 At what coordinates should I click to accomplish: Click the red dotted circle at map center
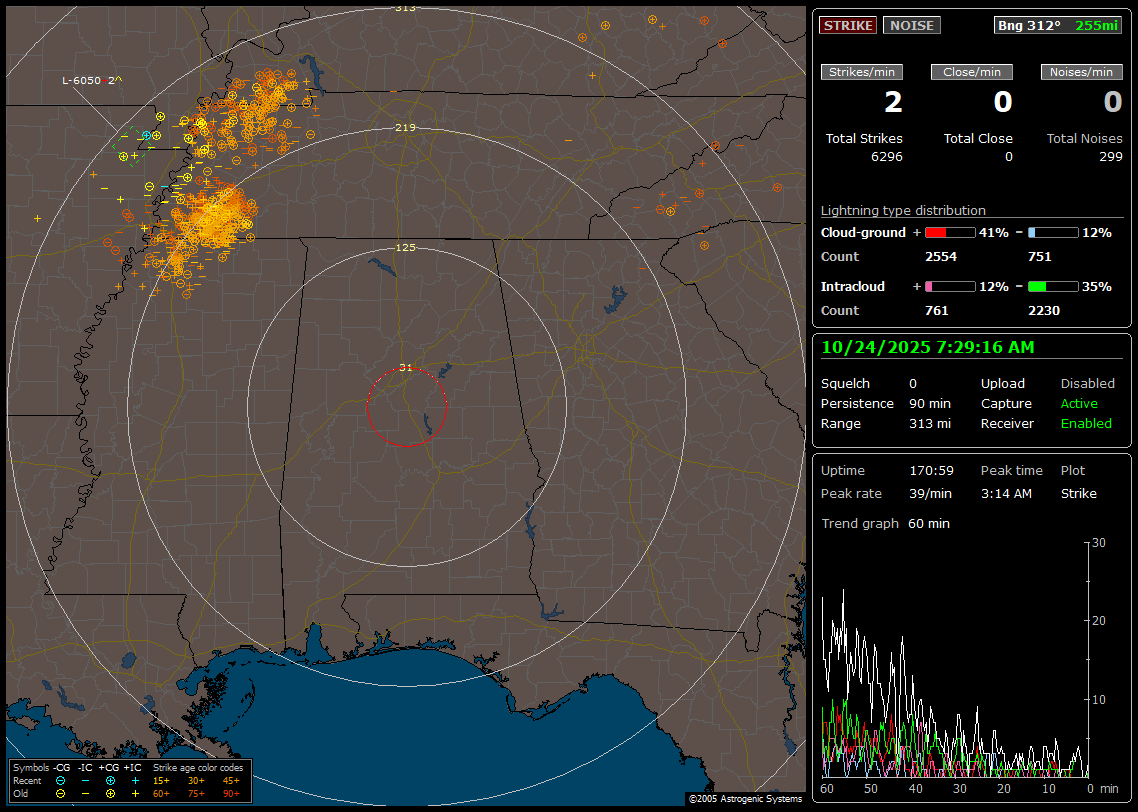pyautogui.click(x=406, y=407)
